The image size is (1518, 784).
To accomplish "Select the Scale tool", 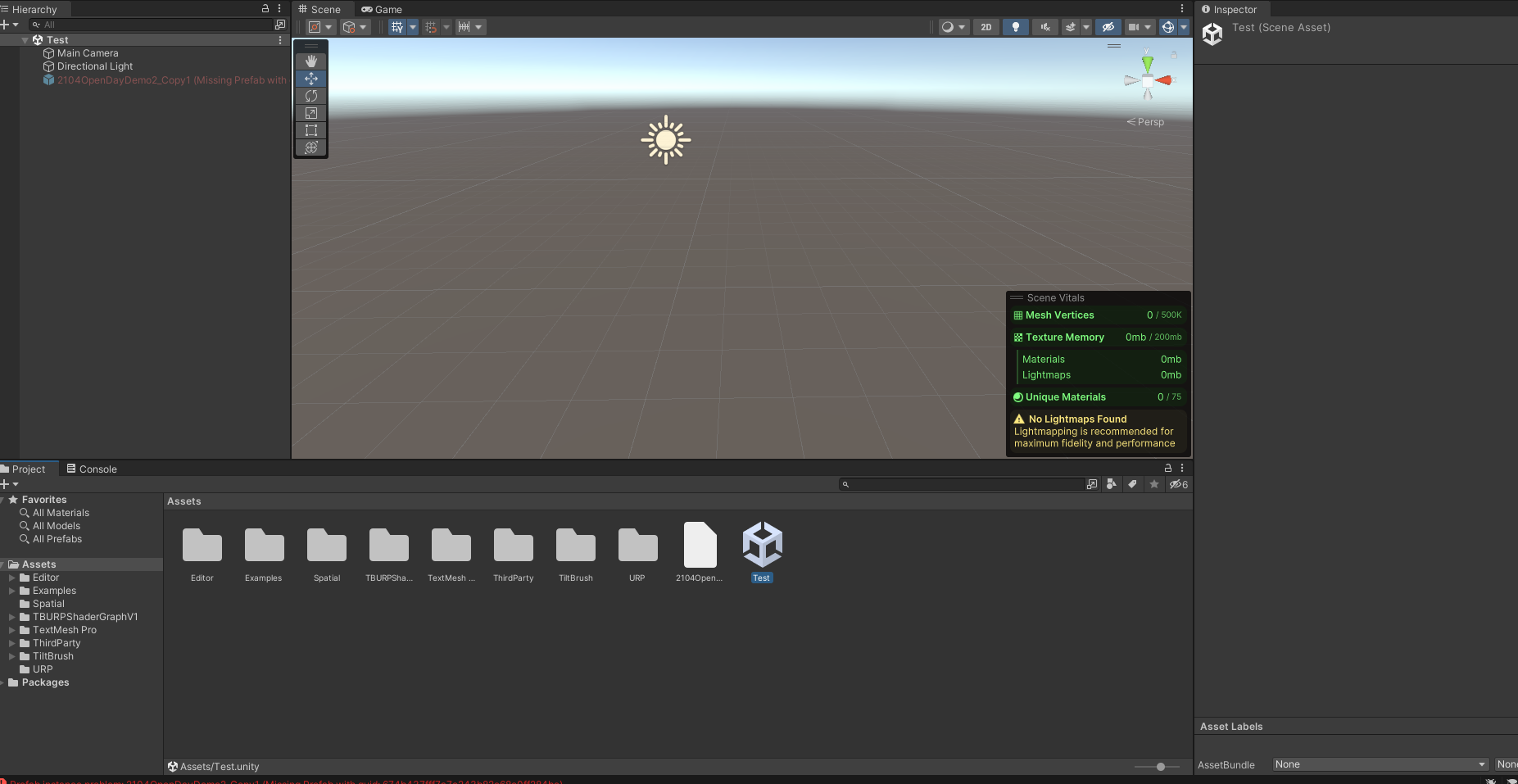I will click(310, 113).
